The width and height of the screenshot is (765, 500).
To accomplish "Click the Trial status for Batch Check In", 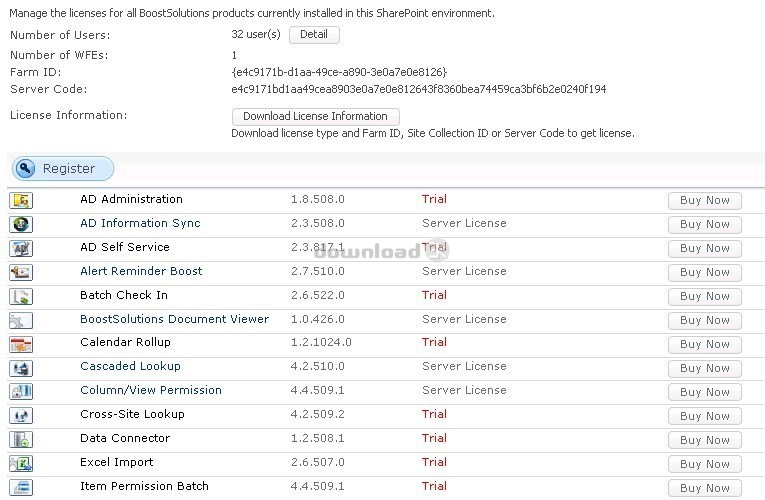I will (434, 295).
